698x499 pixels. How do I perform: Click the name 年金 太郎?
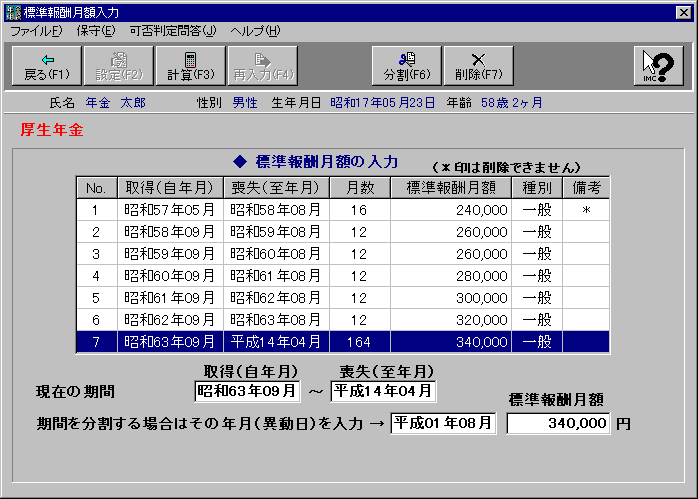116,103
